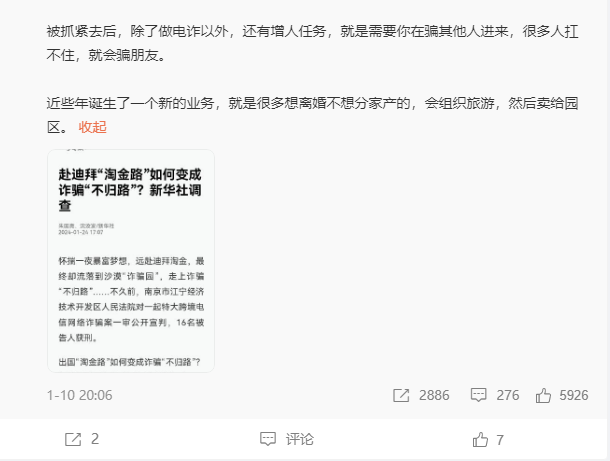Tap the thumbs-up icon beside 7
610x461 pixels.
(x=480, y=440)
